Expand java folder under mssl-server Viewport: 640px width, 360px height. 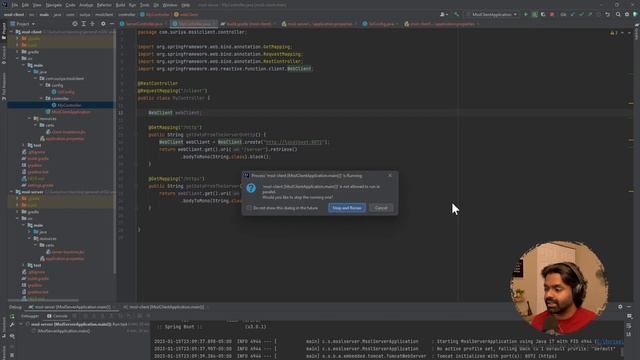(x=30, y=232)
